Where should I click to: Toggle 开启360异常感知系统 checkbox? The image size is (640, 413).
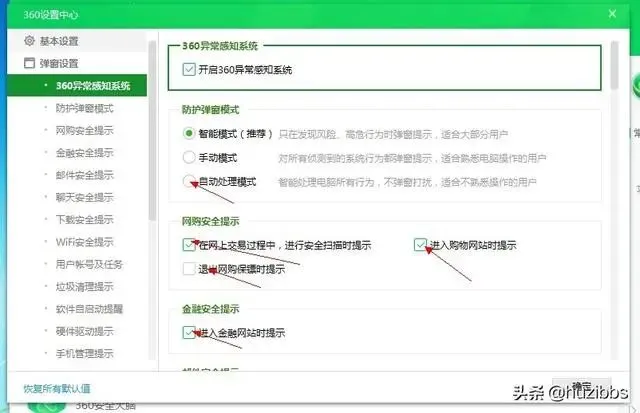click(x=189, y=69)
